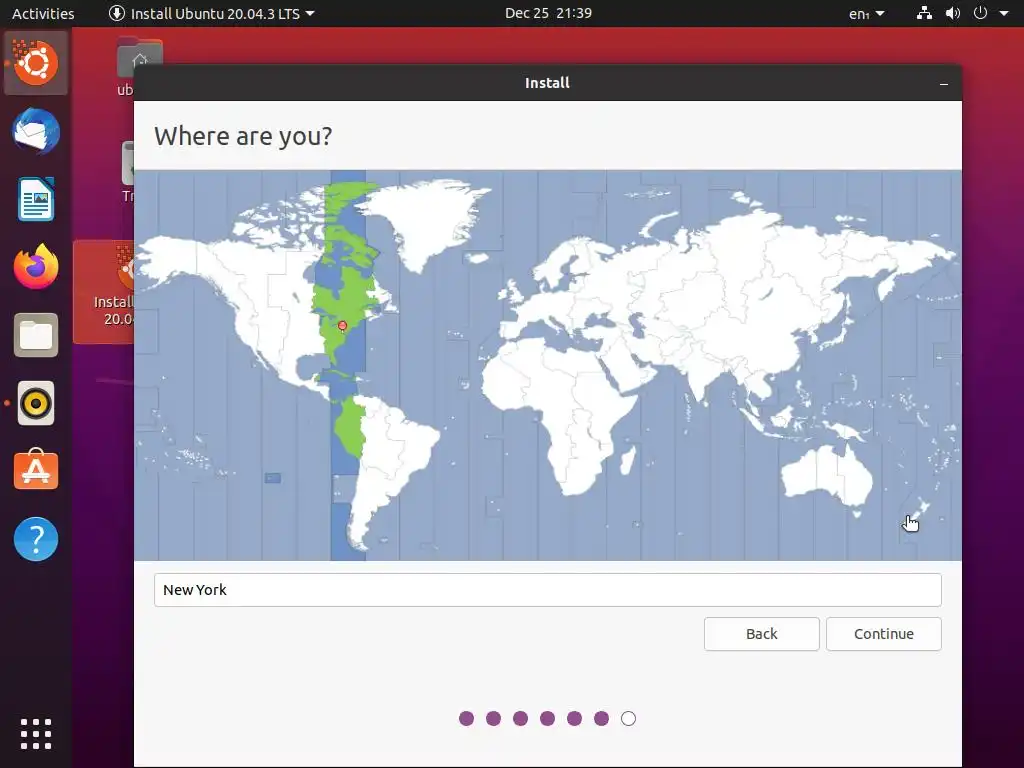
Task: Open the Install Ubuntu 20.04.3 LTS app menu
Action: point(212,13)
